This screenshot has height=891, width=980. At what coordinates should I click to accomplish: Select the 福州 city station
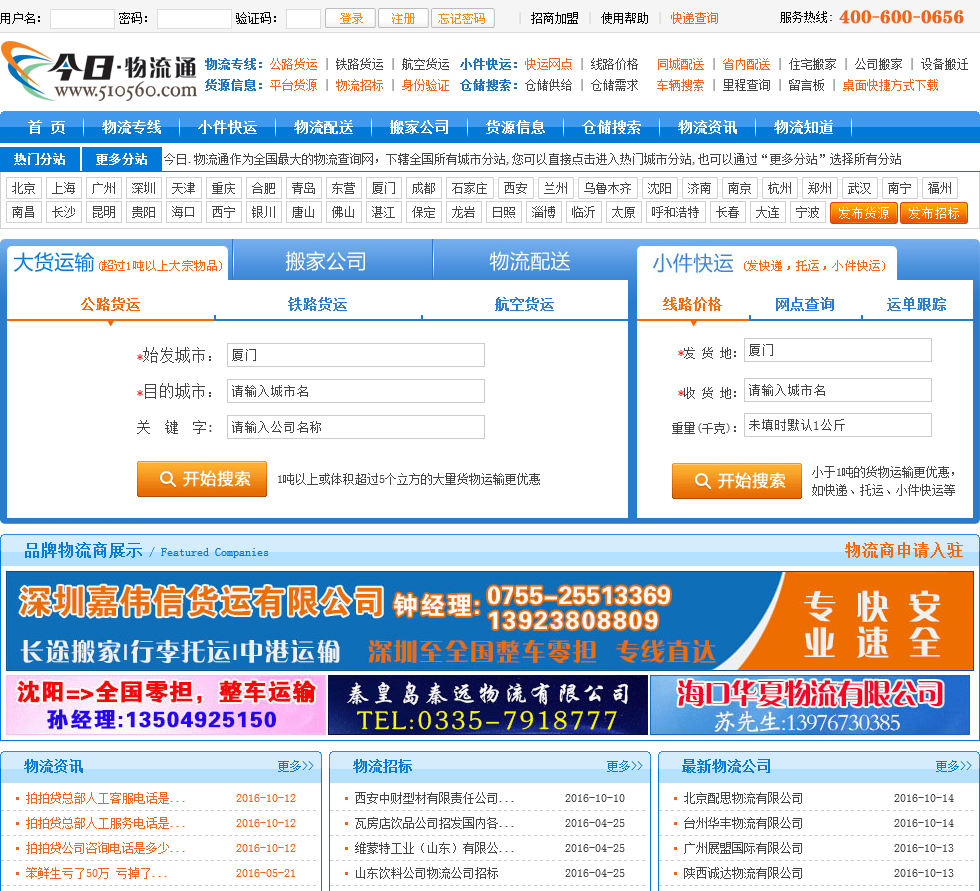coord(939,188)
